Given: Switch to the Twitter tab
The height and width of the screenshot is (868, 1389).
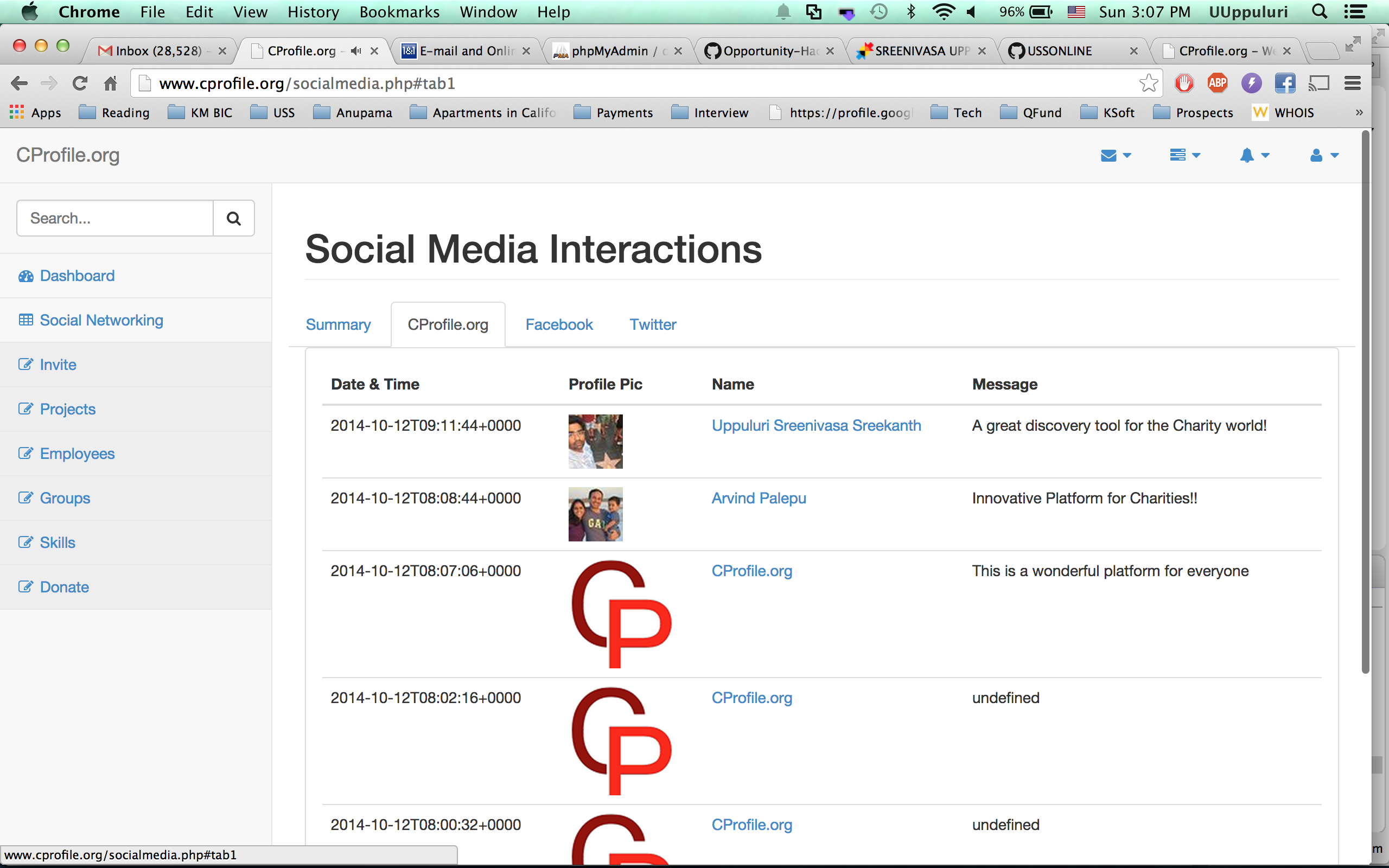Looking at the screenshot, I should pyautogui.click(x=653, y=324).
